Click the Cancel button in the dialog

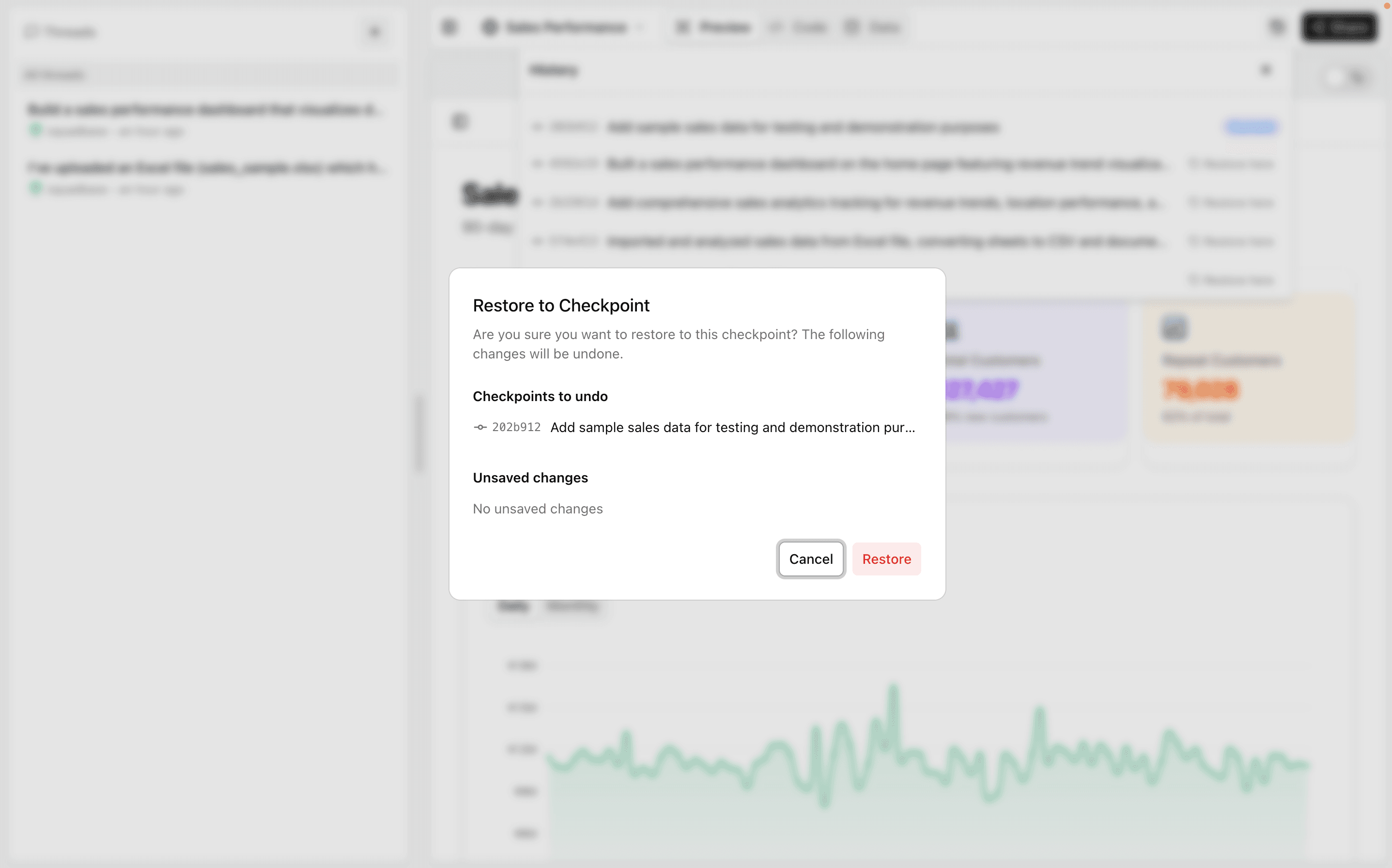coord(810,558)
